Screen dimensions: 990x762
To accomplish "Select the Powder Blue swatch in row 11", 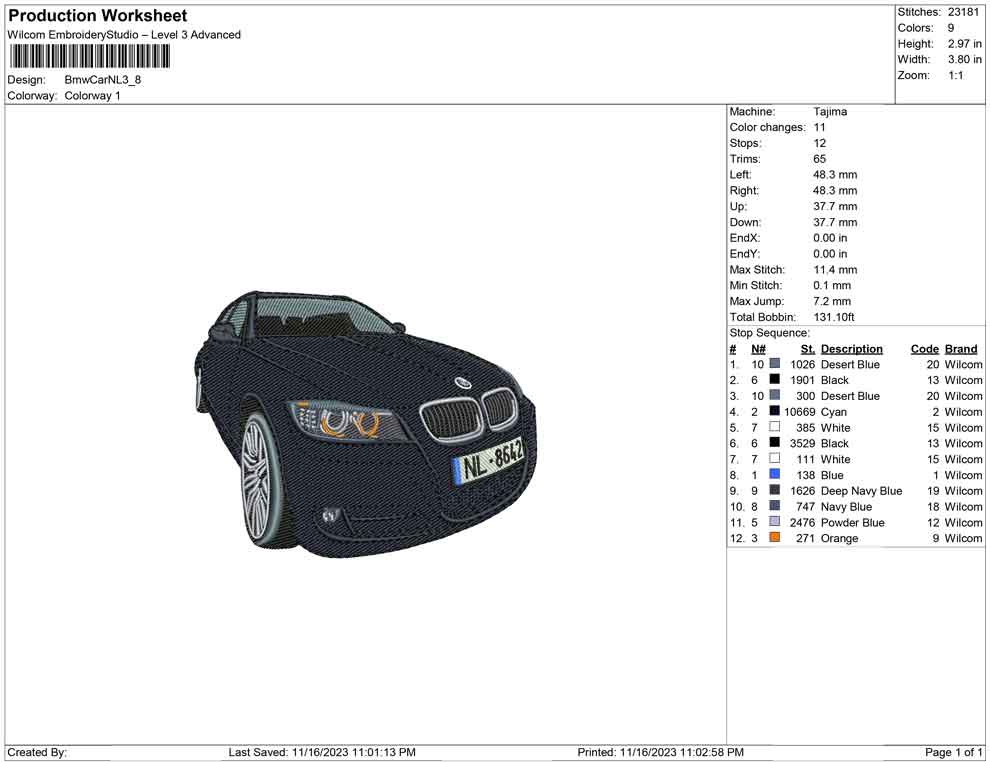I will coord(774,521).
